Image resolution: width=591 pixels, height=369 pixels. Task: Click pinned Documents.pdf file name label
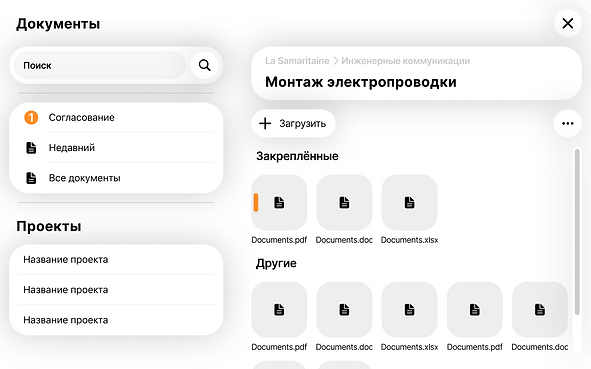click(279, 240)
